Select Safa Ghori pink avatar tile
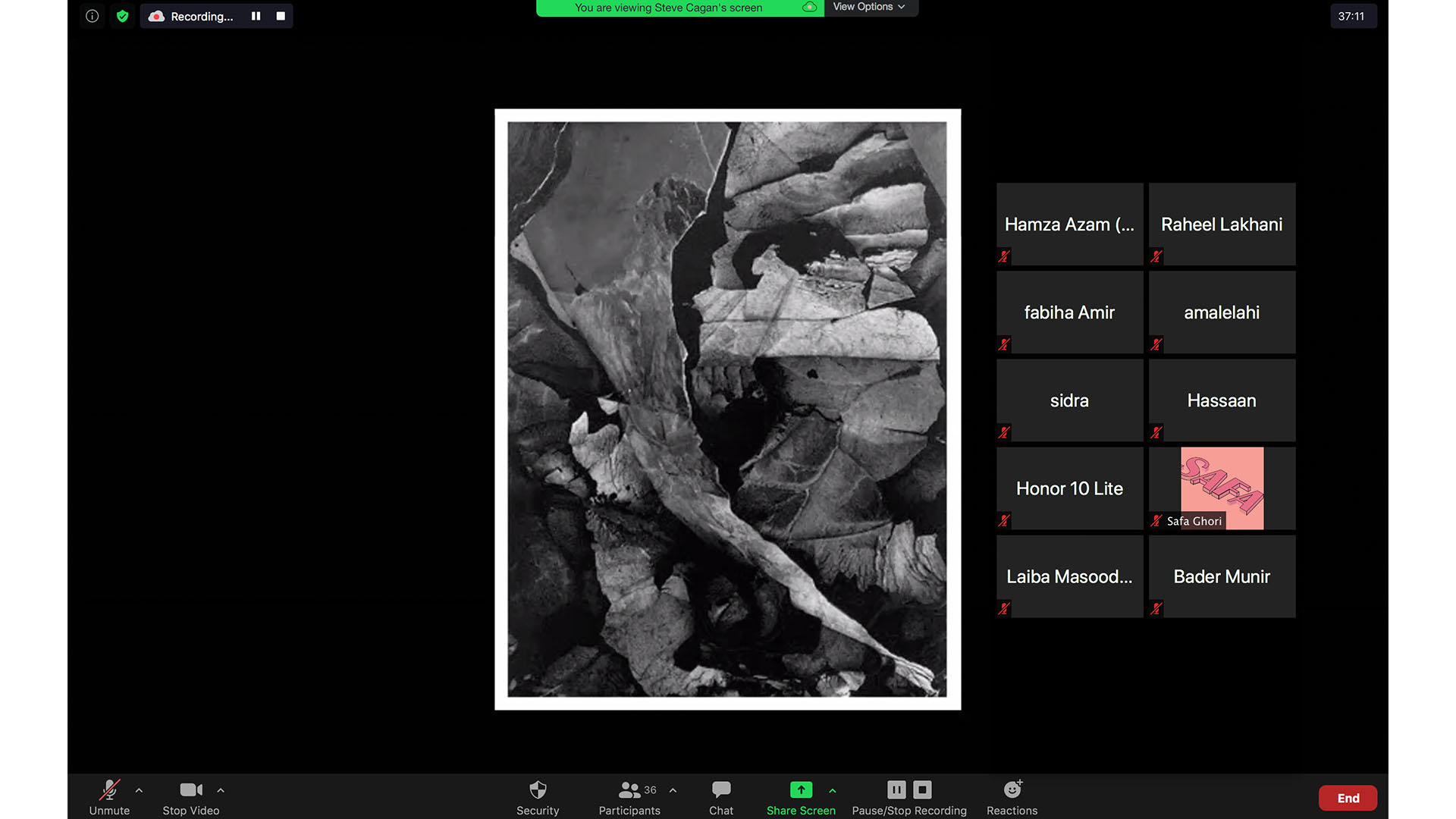Screen dimensions: 1456x819 pyautogui.click(x=1222, y=488)
